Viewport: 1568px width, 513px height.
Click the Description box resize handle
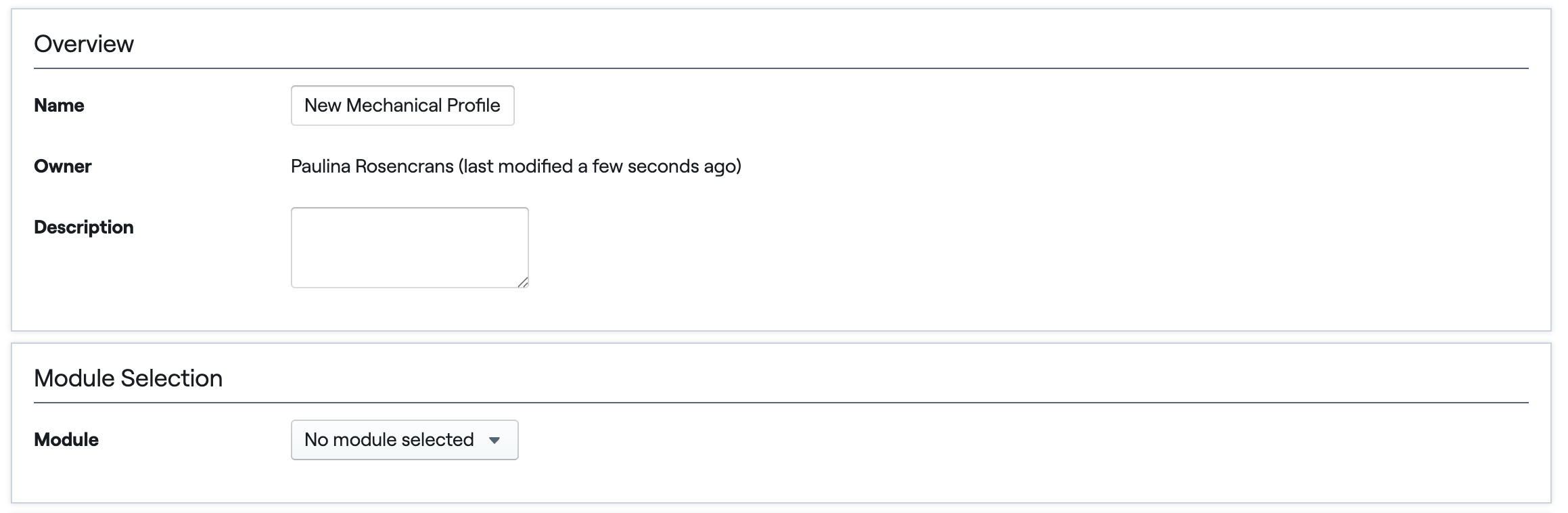point(523,282)
